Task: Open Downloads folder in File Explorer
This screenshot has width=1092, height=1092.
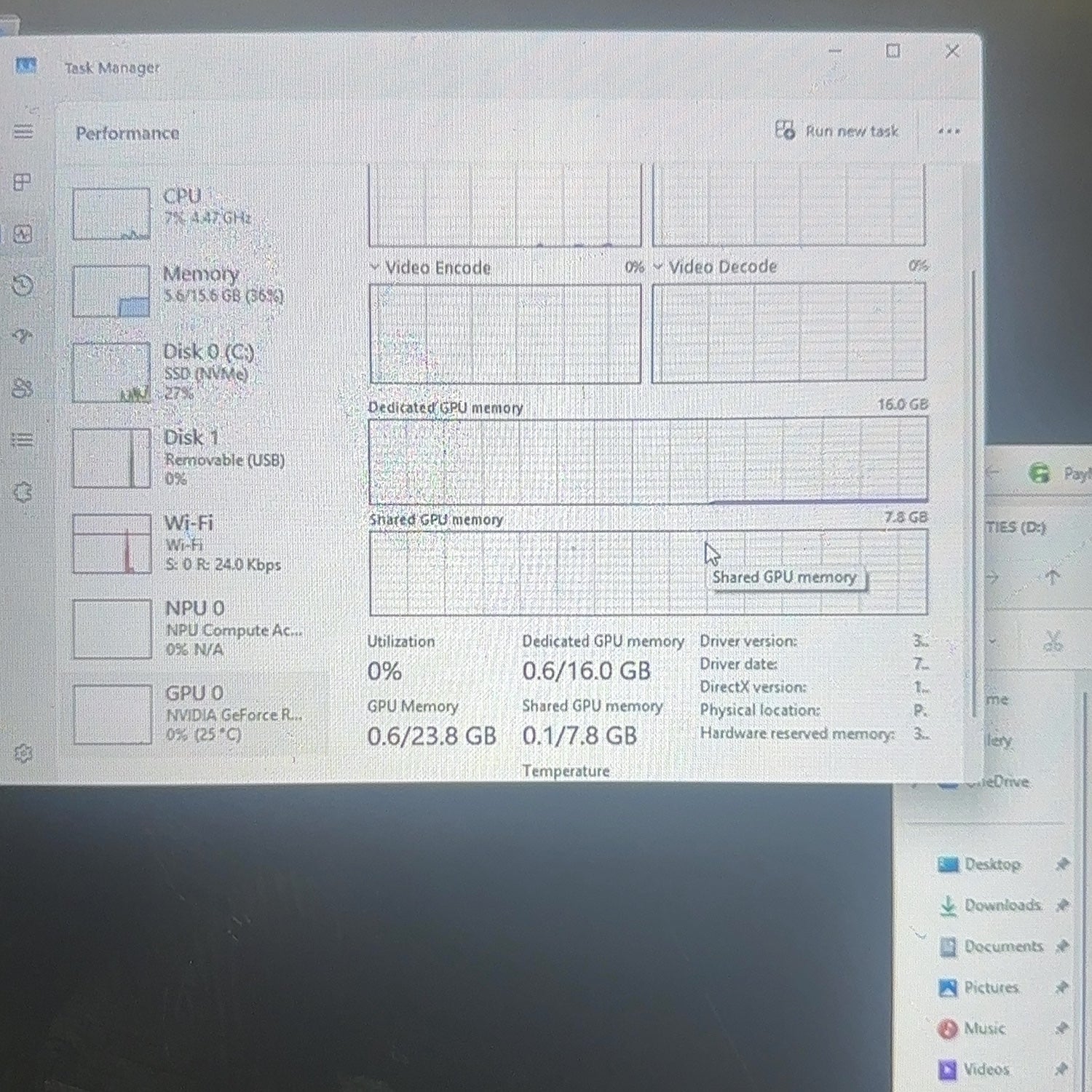Action: [x=1002, y=905]
